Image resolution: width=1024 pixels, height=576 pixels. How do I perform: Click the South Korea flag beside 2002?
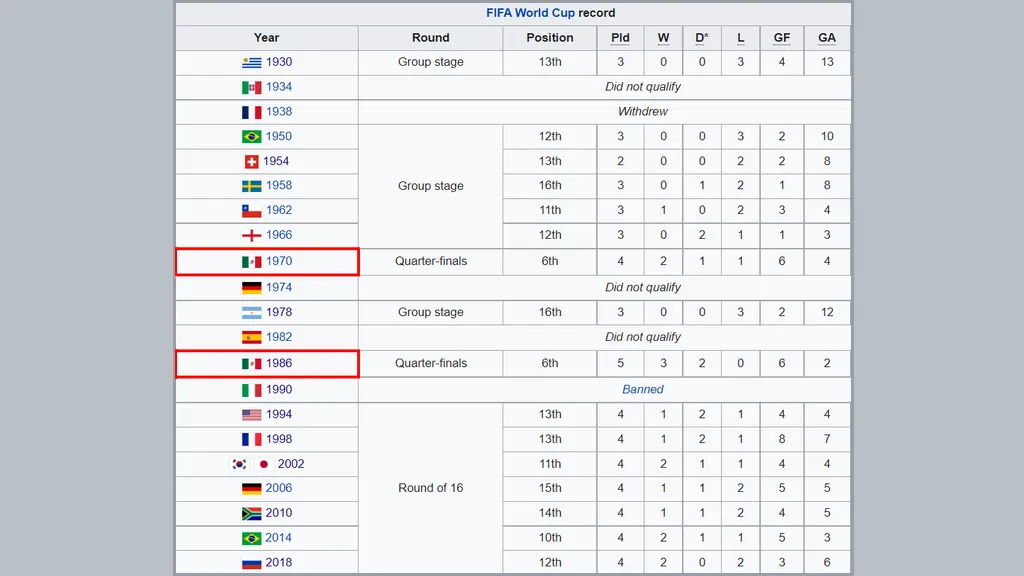tap(239, 464)
